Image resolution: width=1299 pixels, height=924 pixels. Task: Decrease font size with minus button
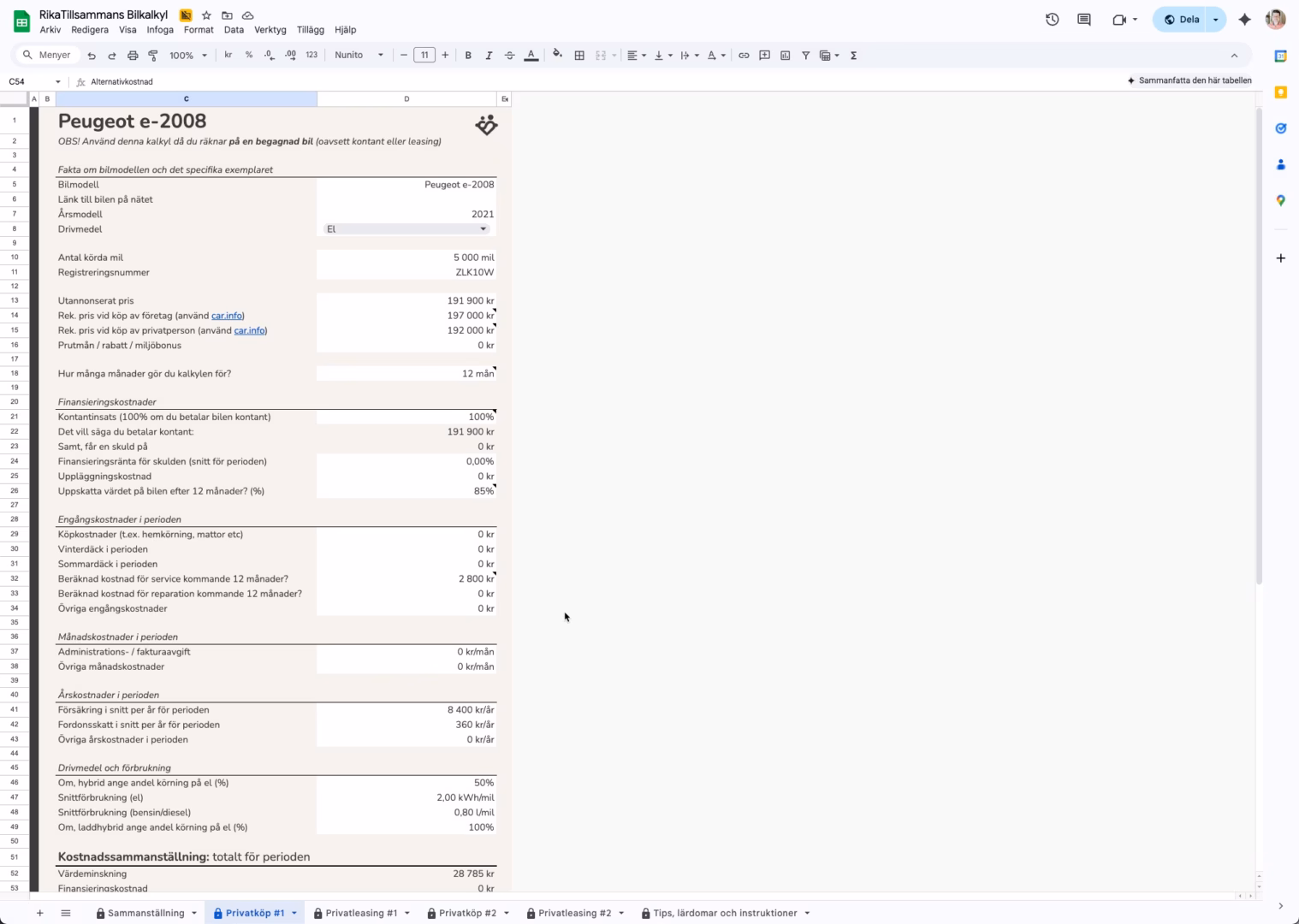pyautogui.click(x=404, y=55)
